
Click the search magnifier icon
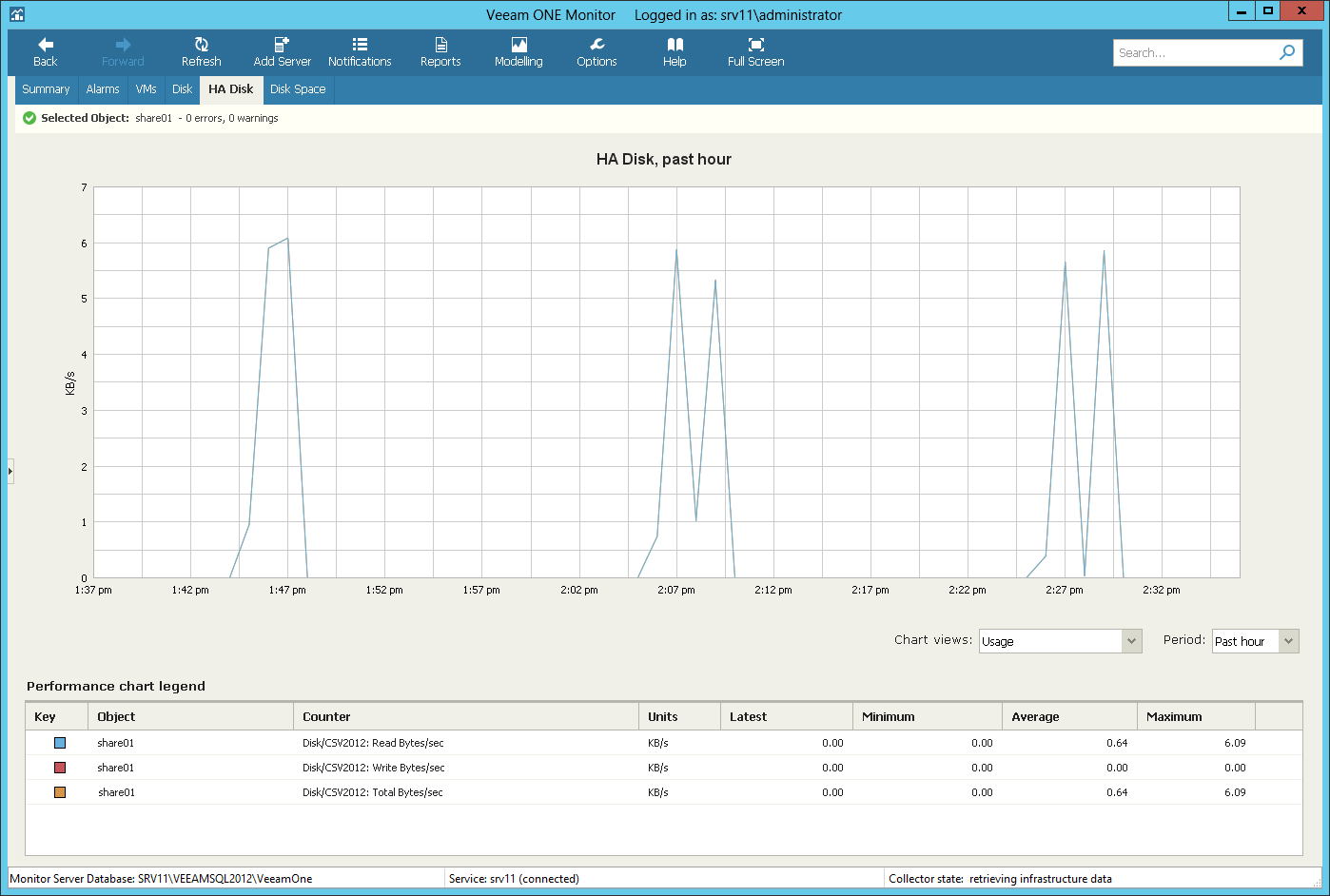tap(1287, 52)
